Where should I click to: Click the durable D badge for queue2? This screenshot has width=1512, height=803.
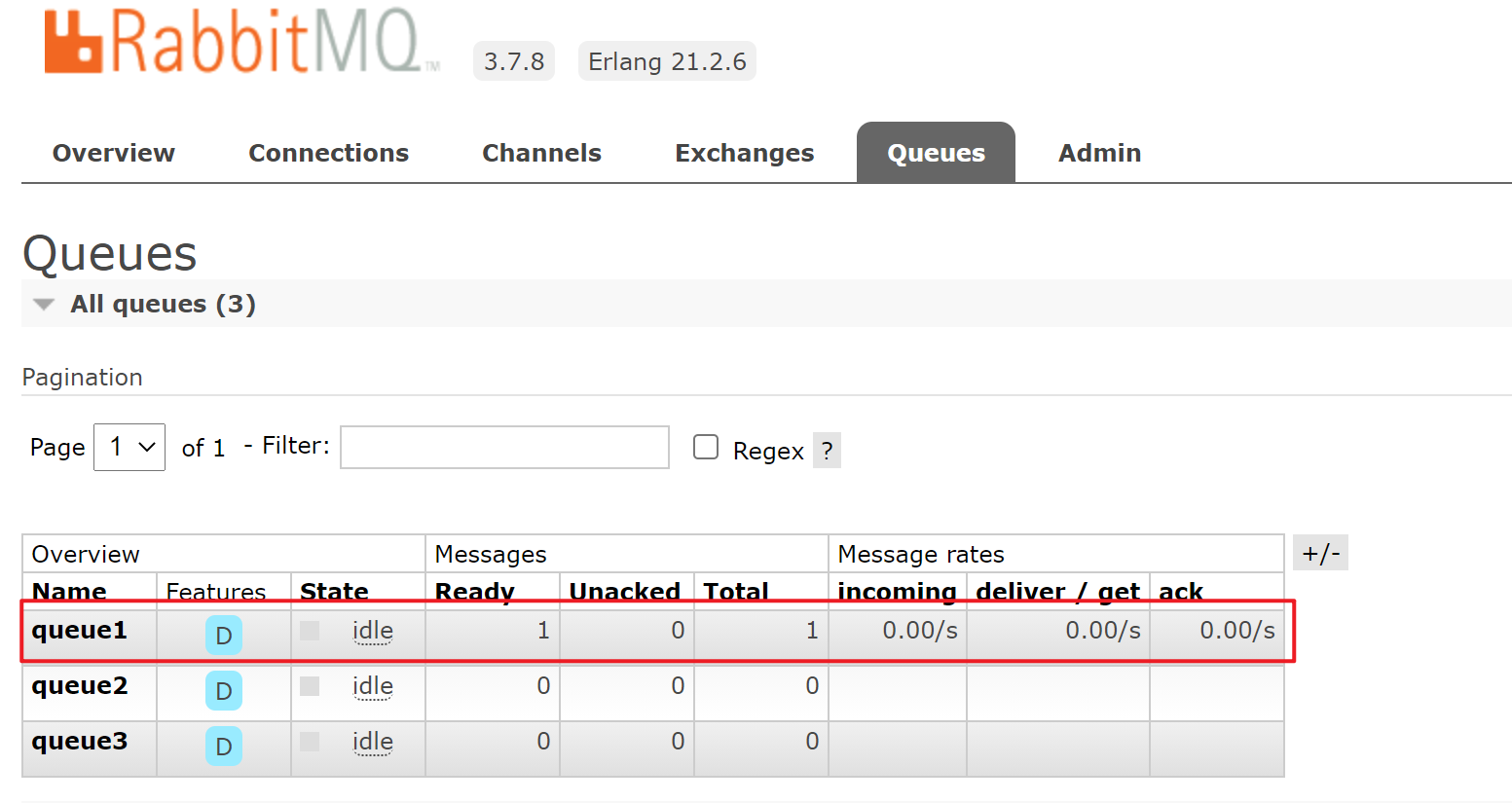coord(223,691)
